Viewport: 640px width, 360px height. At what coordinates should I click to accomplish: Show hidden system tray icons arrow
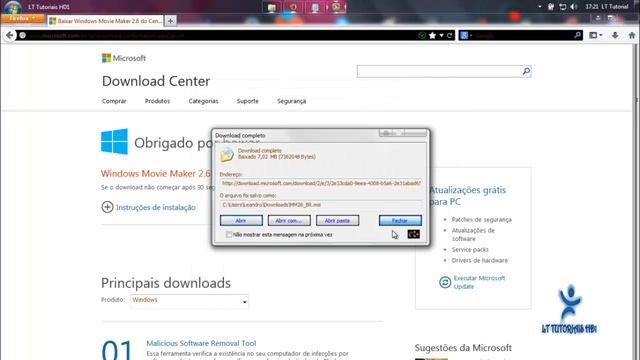pos(540,7)
